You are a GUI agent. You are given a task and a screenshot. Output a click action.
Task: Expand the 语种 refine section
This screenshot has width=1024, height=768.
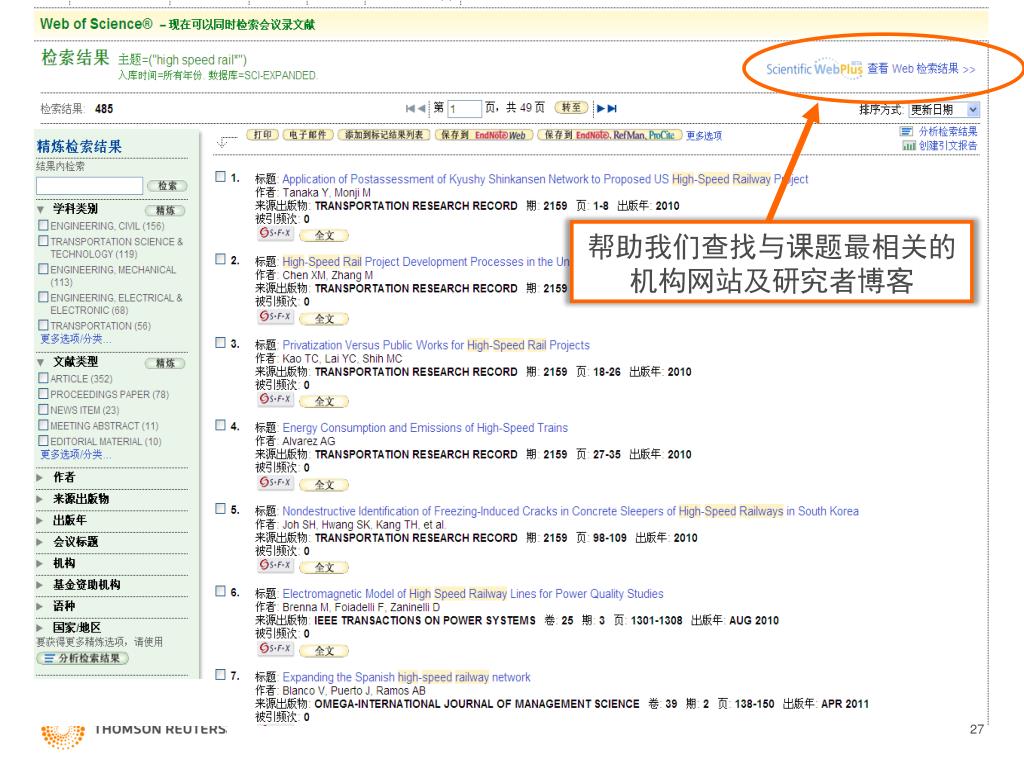[40, 607]
